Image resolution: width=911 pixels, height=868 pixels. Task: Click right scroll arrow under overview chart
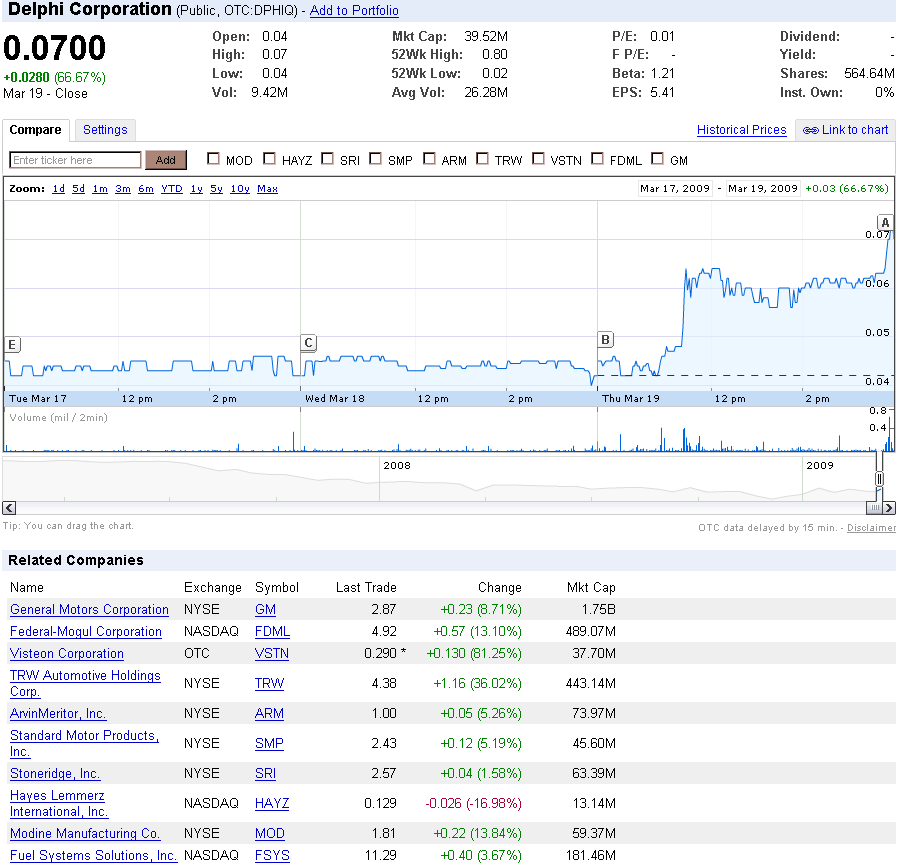[889, 508]
